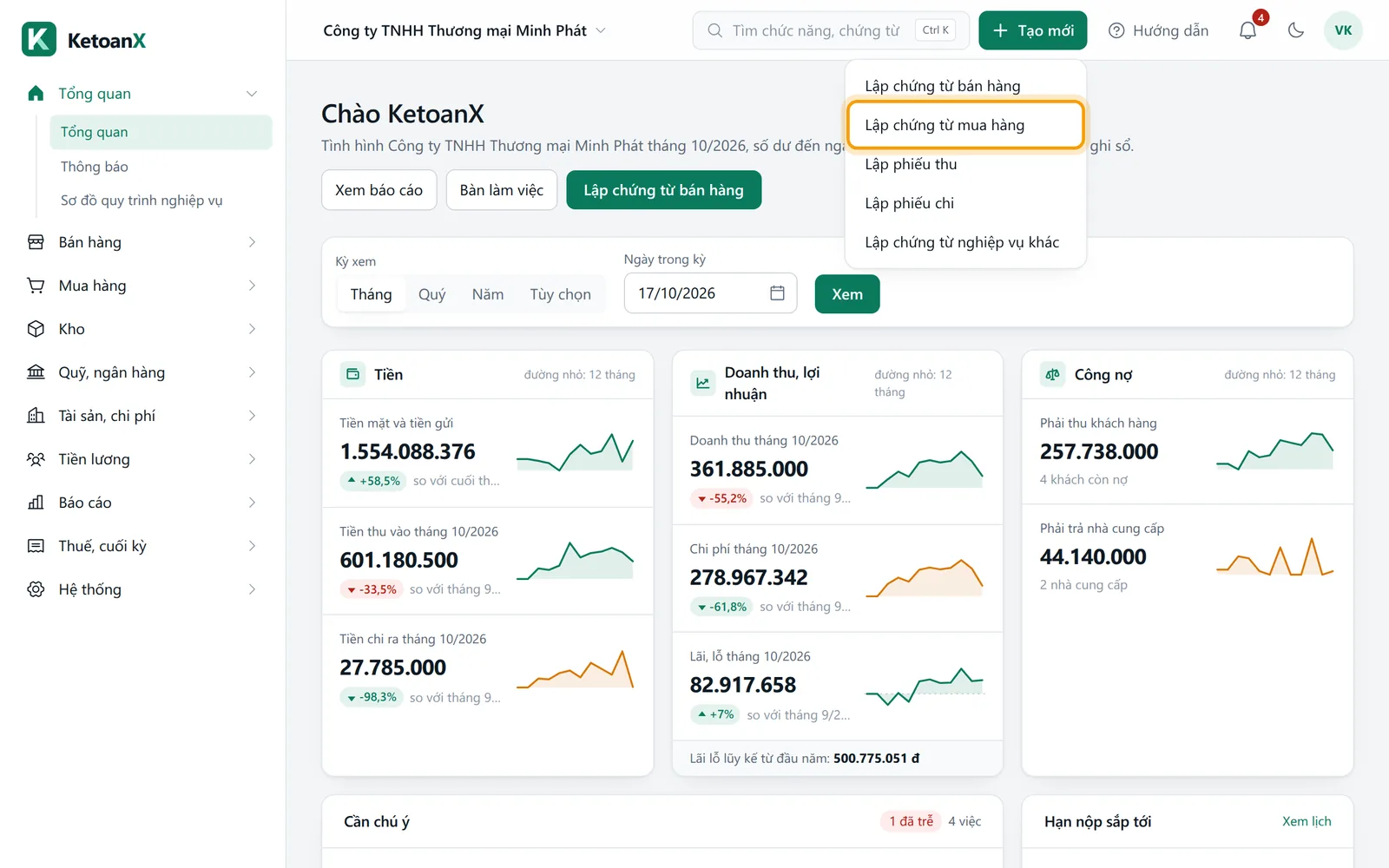This screenshot has height=868, width=1389.
Task: Click the Tiền lương people icon
Action: pos(36,459)
